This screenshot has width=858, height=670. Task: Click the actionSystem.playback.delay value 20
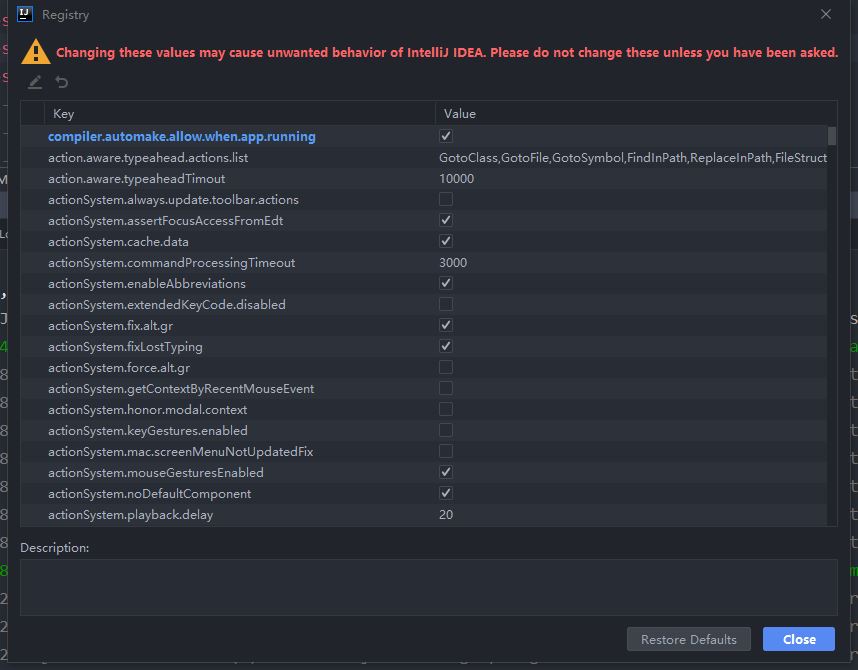(x=446, y=515)
